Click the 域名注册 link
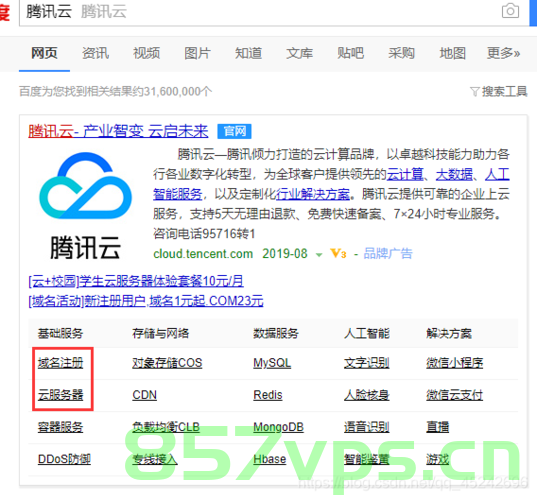 click(x=61, y=363)
